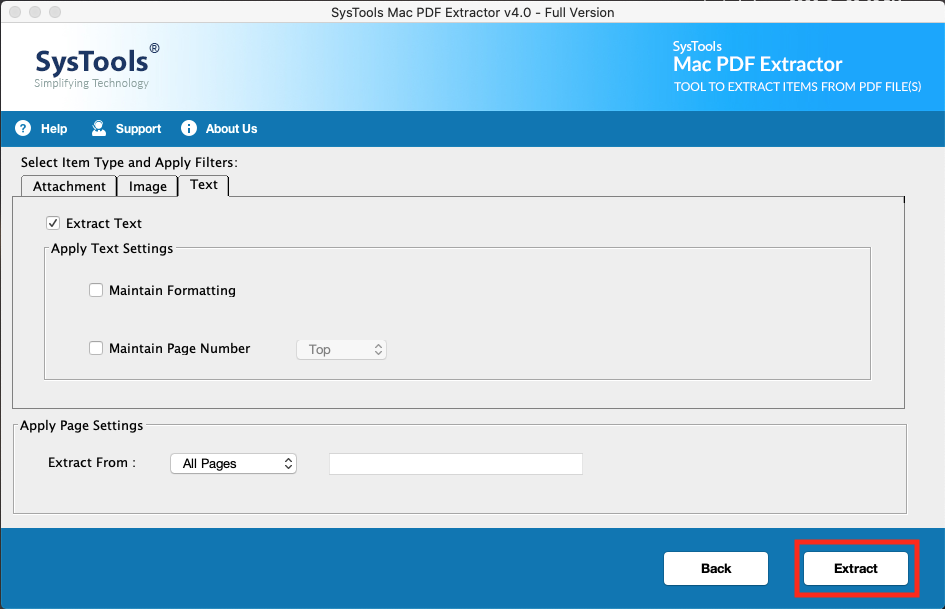Click the Extract button
945x609 pixels.
pyautogui.click(x=856, y=568)
